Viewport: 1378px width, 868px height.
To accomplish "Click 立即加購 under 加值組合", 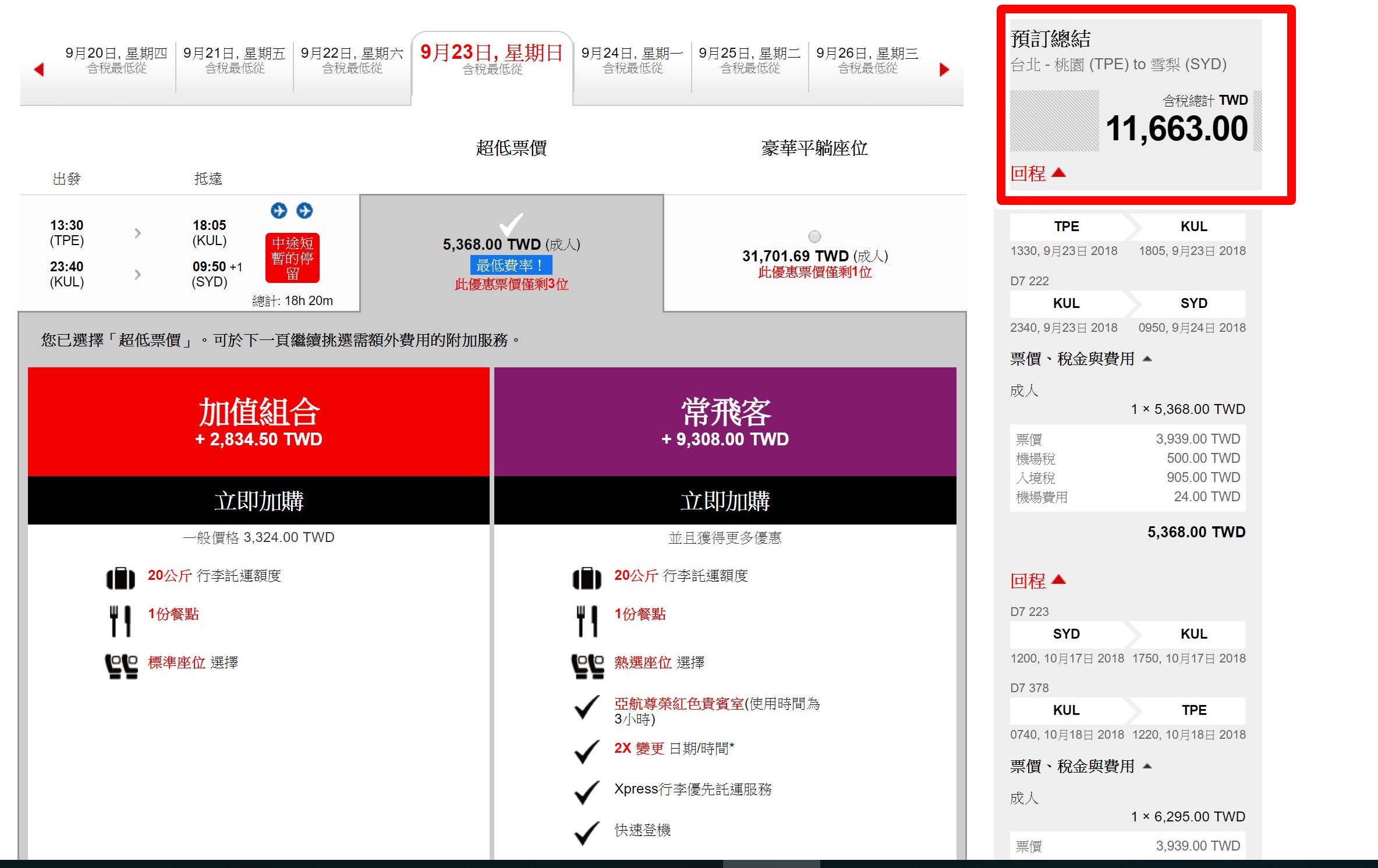I will 258,501.
